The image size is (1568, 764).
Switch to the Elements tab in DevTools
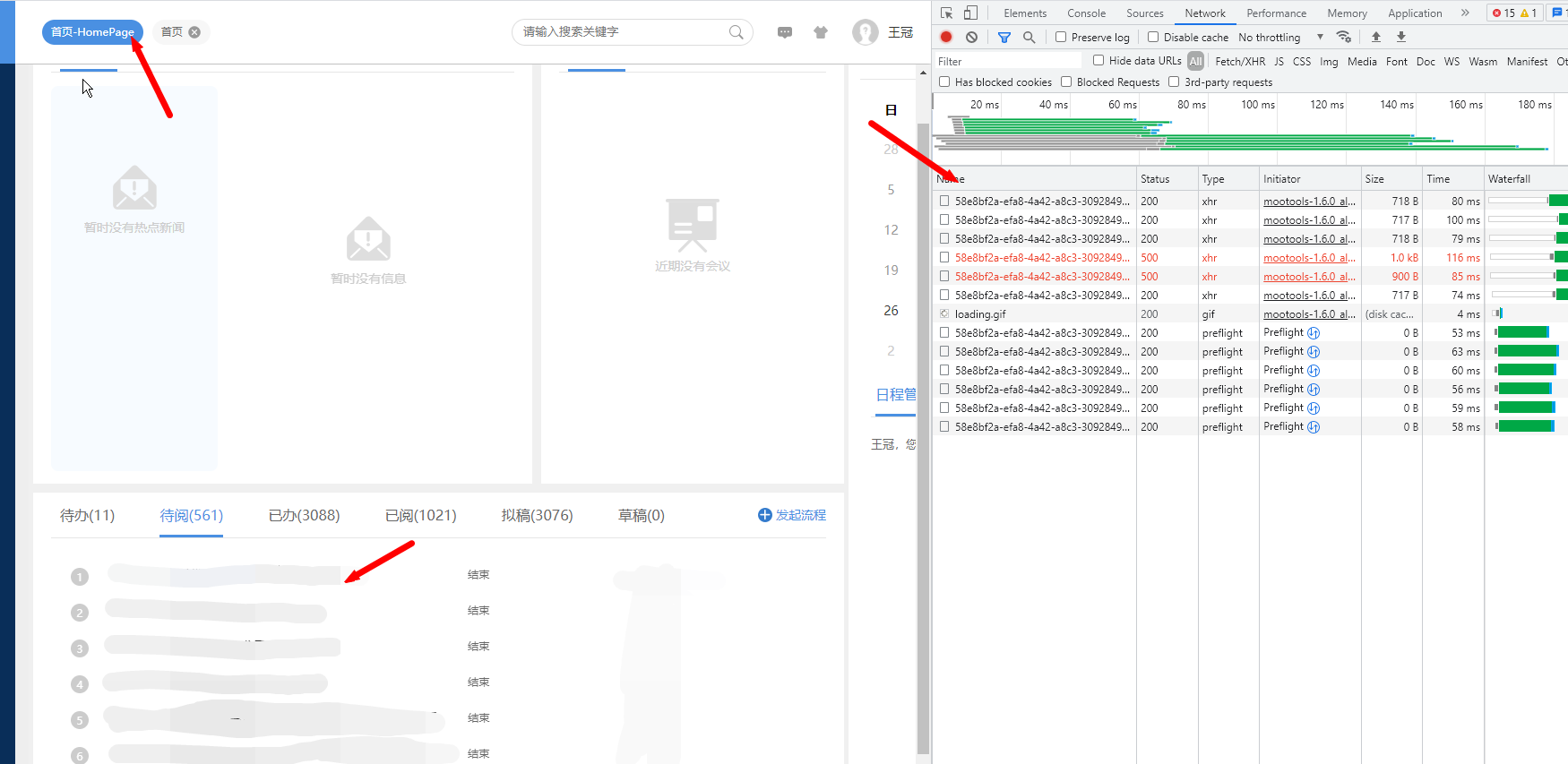pos(1025,13)
